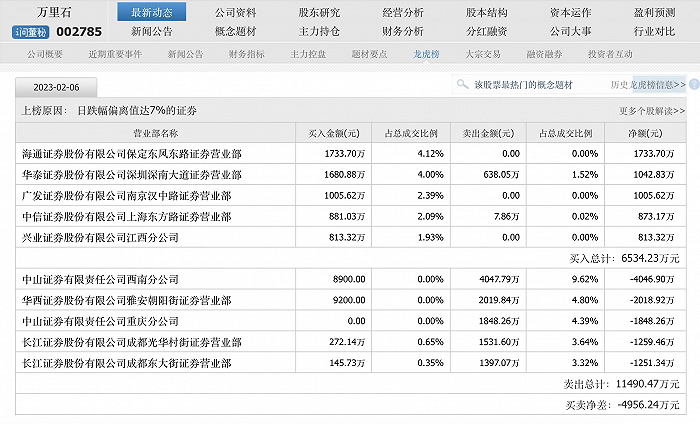Click 卖出总计 11490.47万元 total
Viewport: 700px width, 424px height.
coord(621,384)
